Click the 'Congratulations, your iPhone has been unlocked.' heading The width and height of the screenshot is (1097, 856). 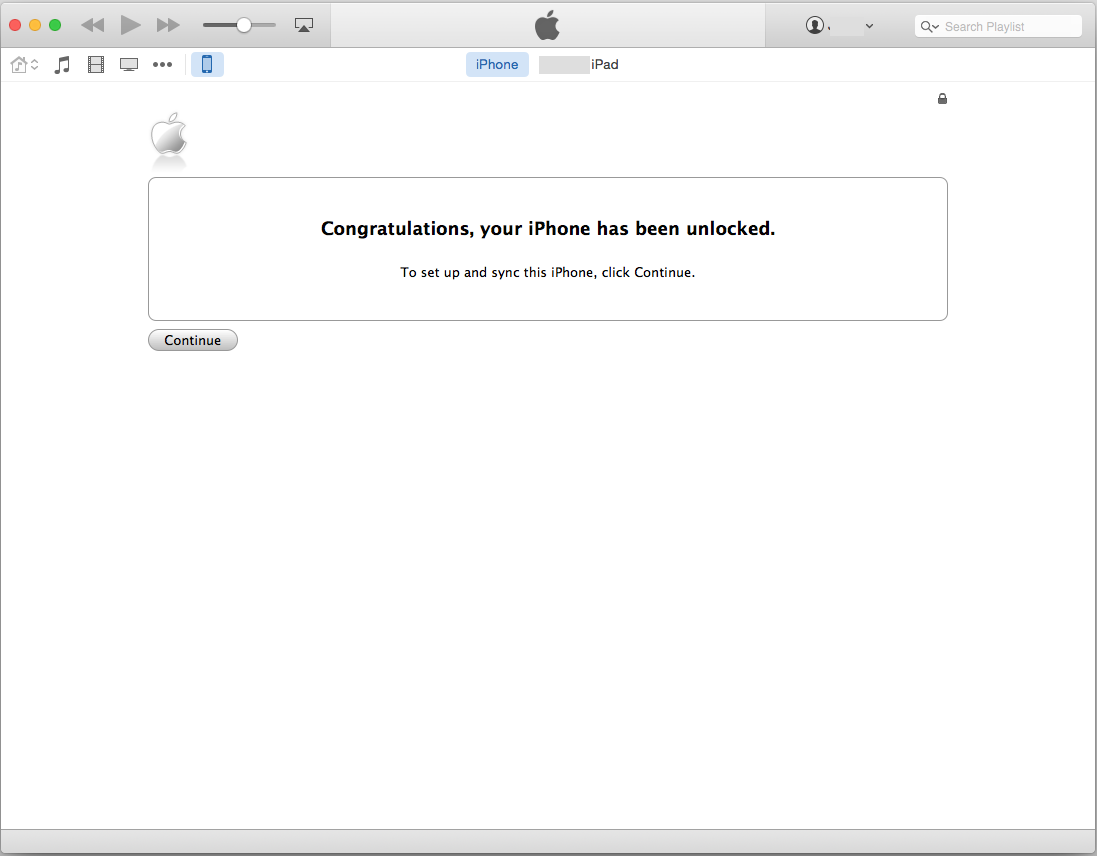click(x=548, y=229)
